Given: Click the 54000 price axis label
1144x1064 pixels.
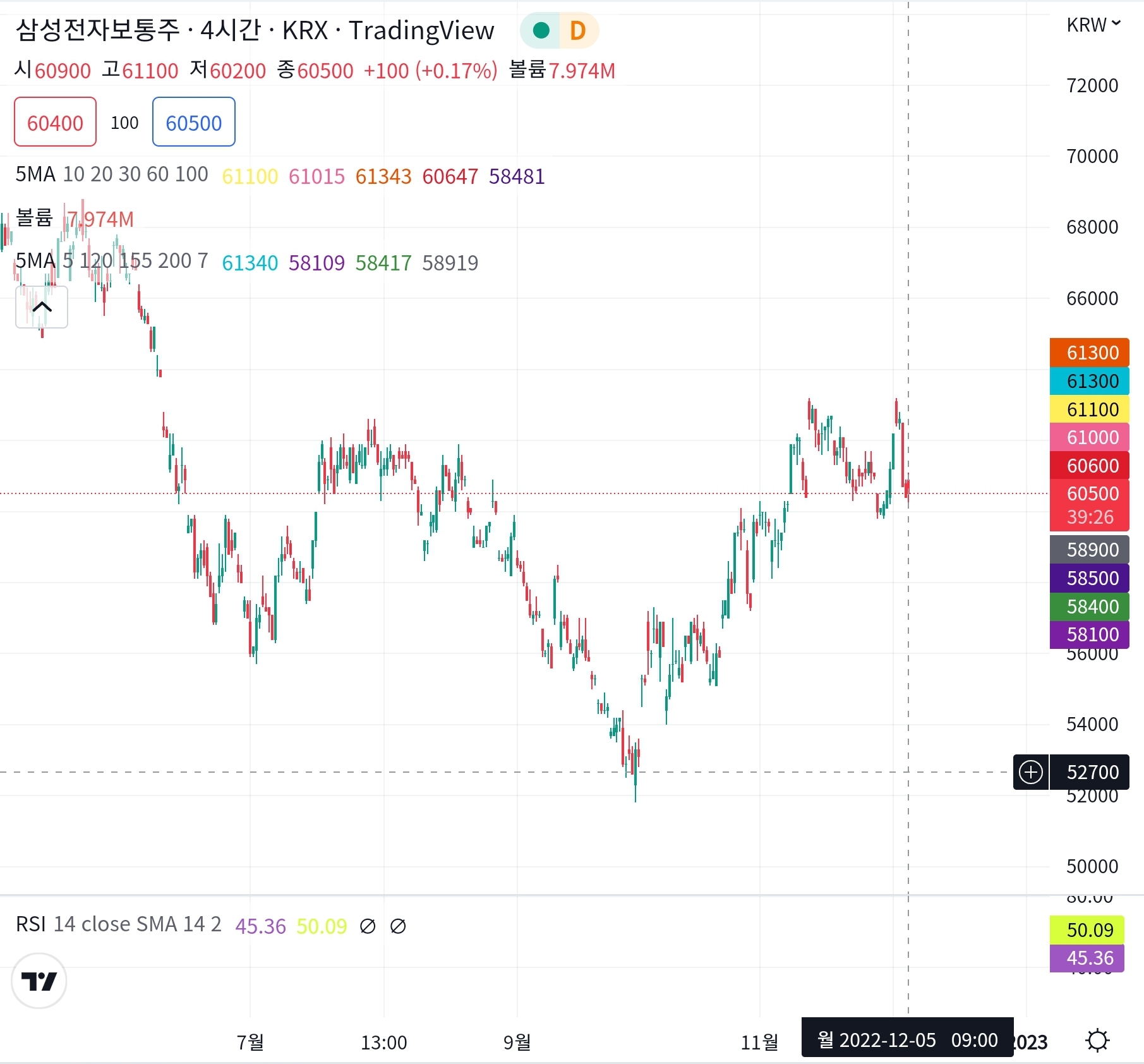Looking at the screenshot, I should [x=1092, y=724].
